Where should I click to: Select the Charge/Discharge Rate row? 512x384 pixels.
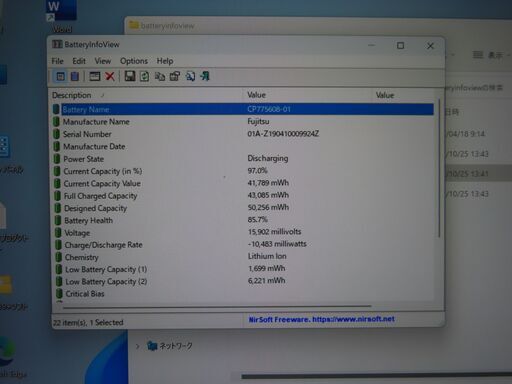point(243,245)
